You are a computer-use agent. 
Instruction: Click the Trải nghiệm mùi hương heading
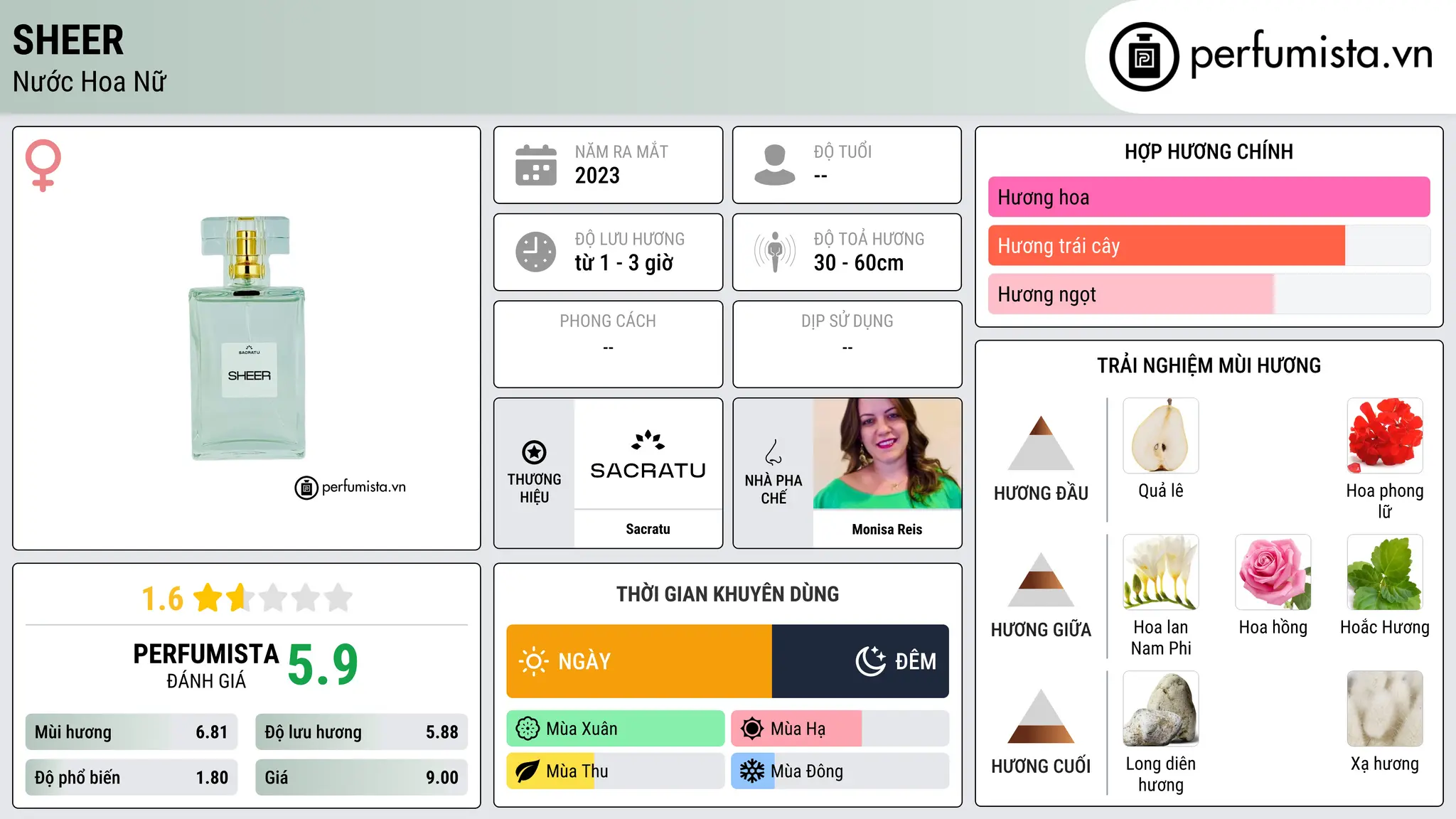pos(1209,365)
